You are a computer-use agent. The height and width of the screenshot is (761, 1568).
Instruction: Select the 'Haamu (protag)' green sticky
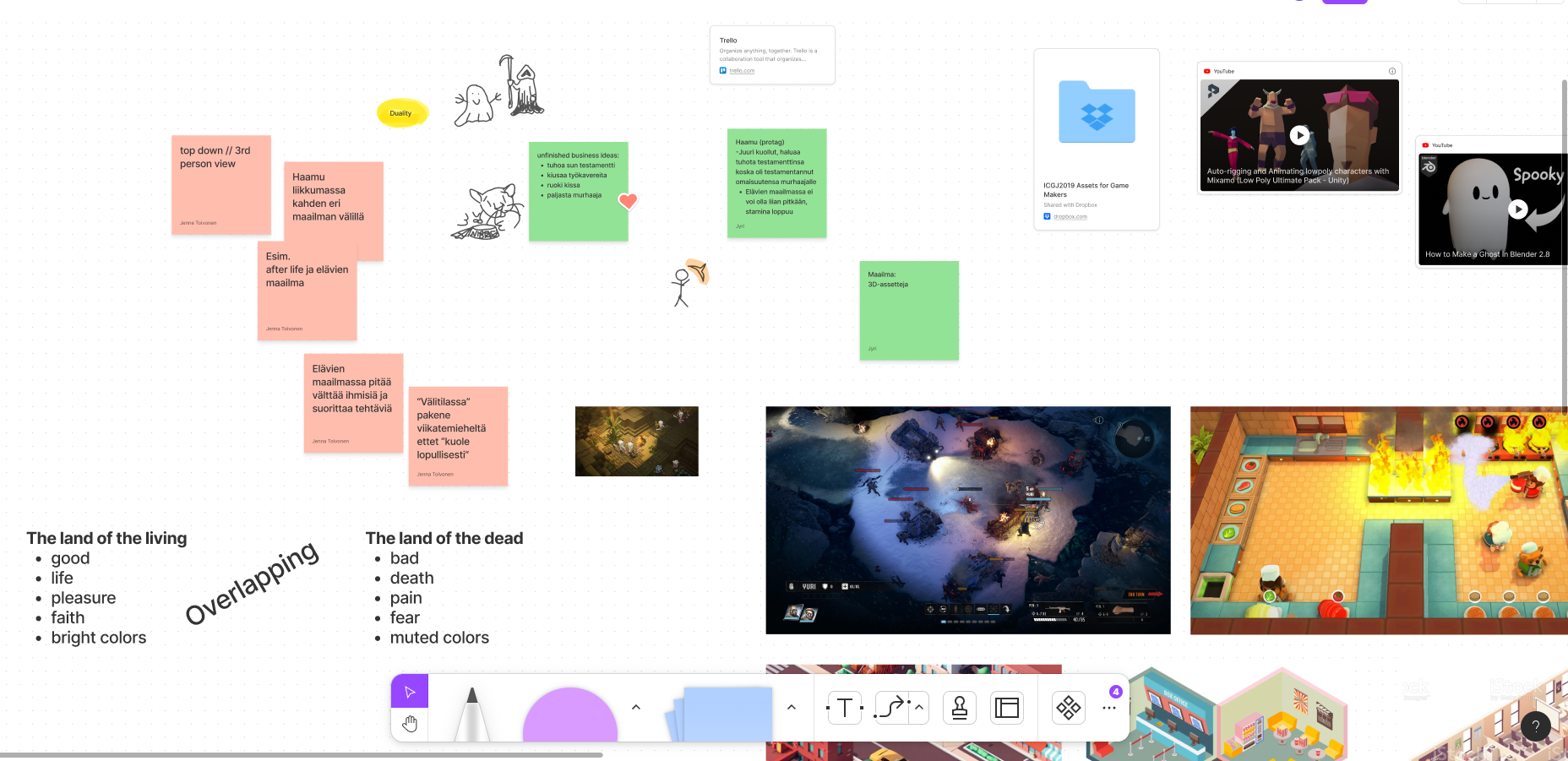777,183
